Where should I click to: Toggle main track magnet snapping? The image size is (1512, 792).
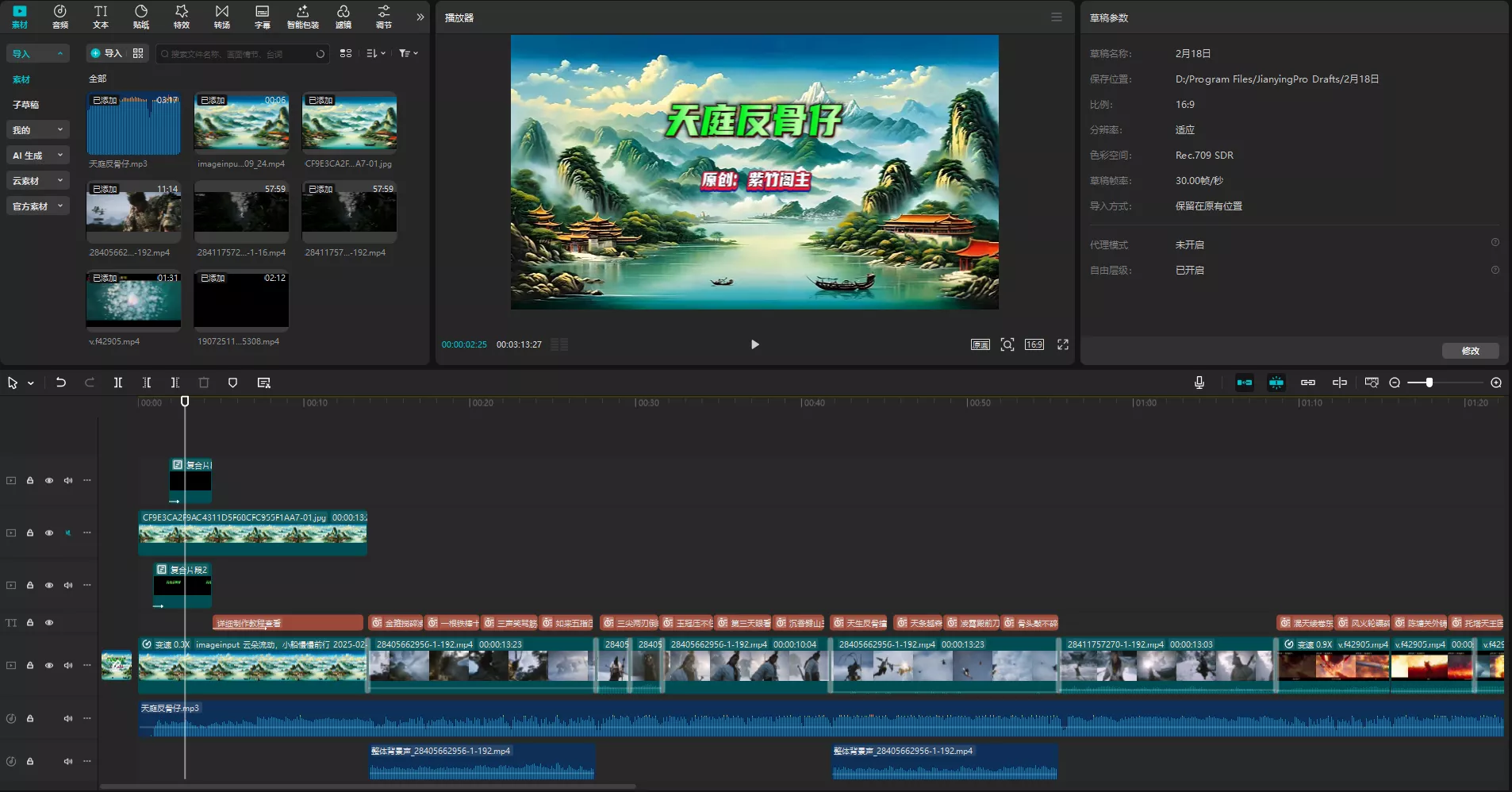[x=1245, y=383]
